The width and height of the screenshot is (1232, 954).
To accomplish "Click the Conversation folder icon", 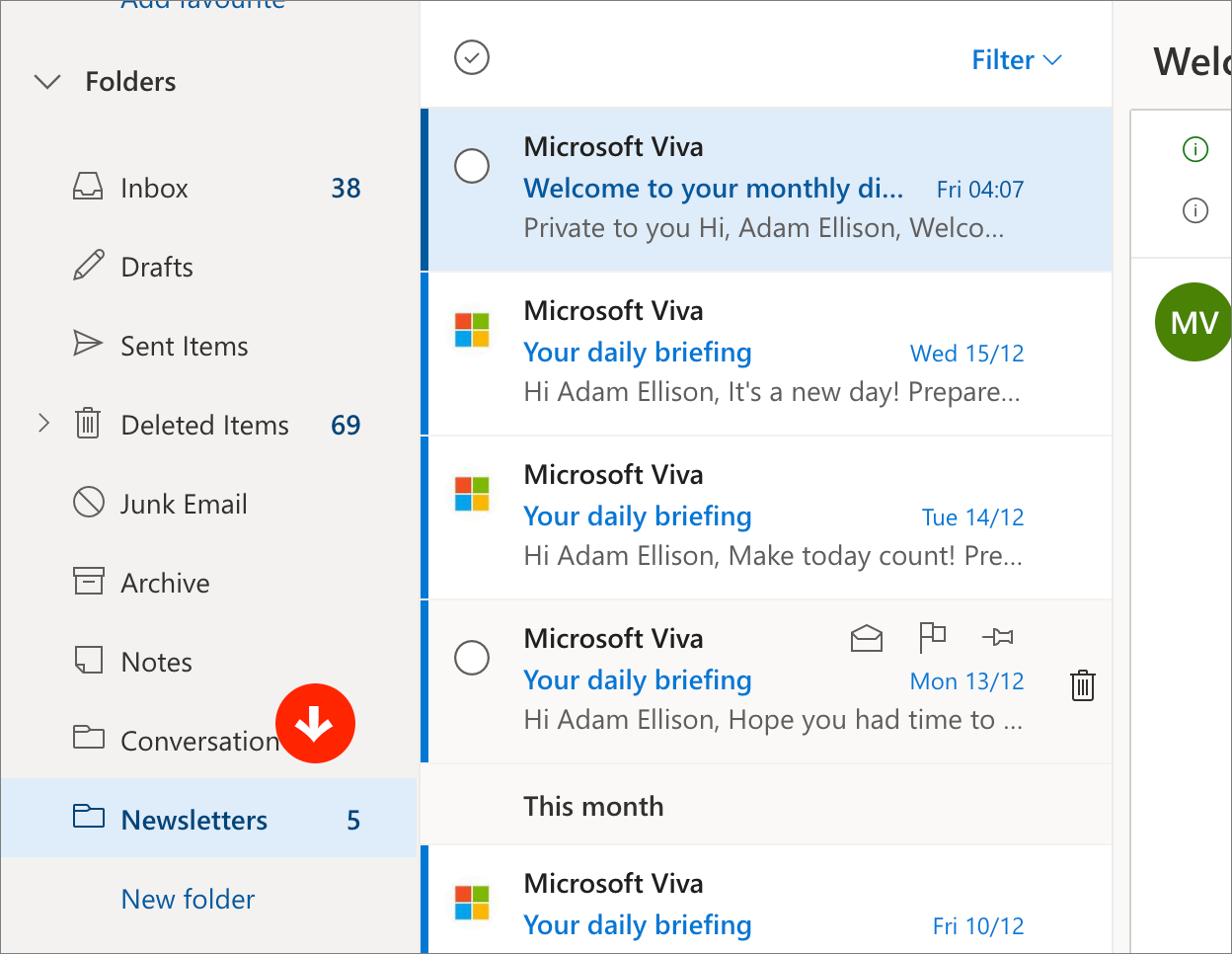I will [89, 738].
